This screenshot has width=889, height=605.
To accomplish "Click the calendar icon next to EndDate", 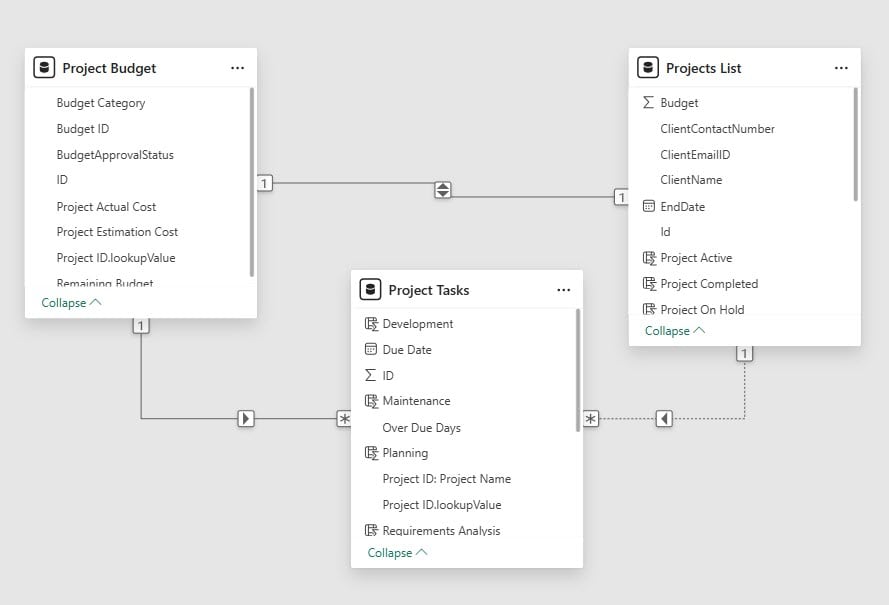I will (x=649, y=206).
